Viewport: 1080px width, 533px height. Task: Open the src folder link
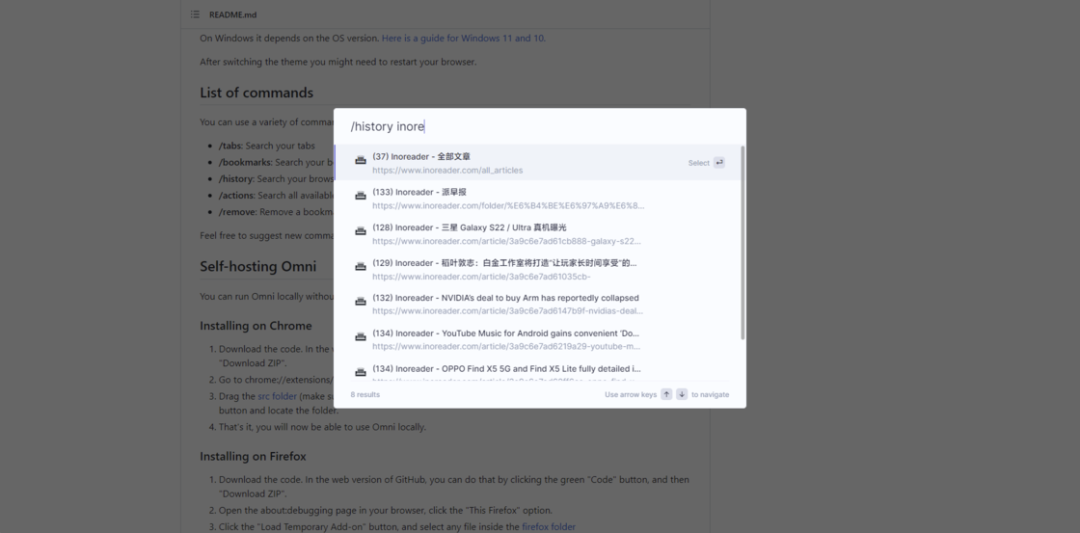pyautogui.click(x=277, y=396)
